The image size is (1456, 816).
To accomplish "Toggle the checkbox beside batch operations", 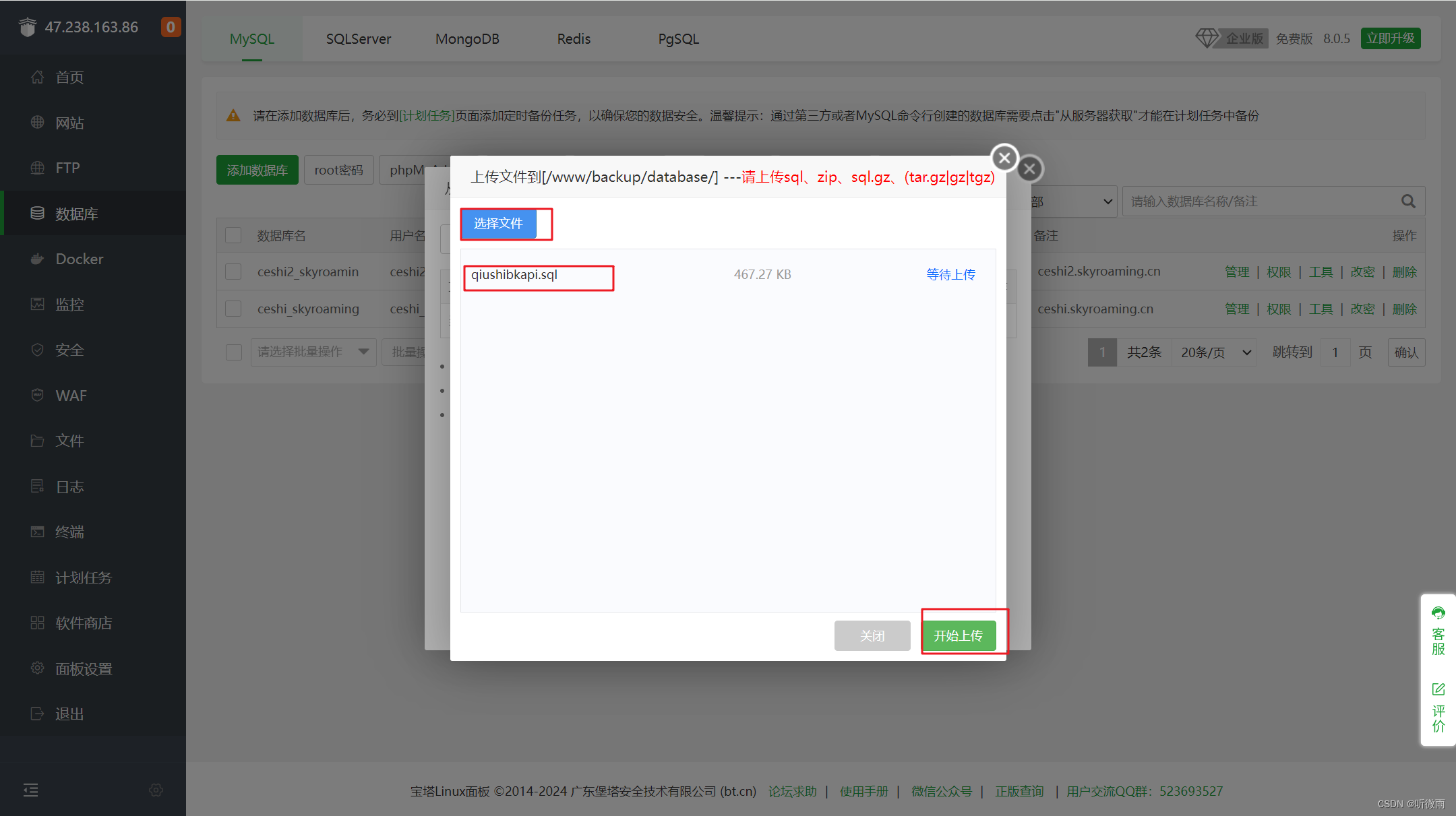I will click(233, 352).
